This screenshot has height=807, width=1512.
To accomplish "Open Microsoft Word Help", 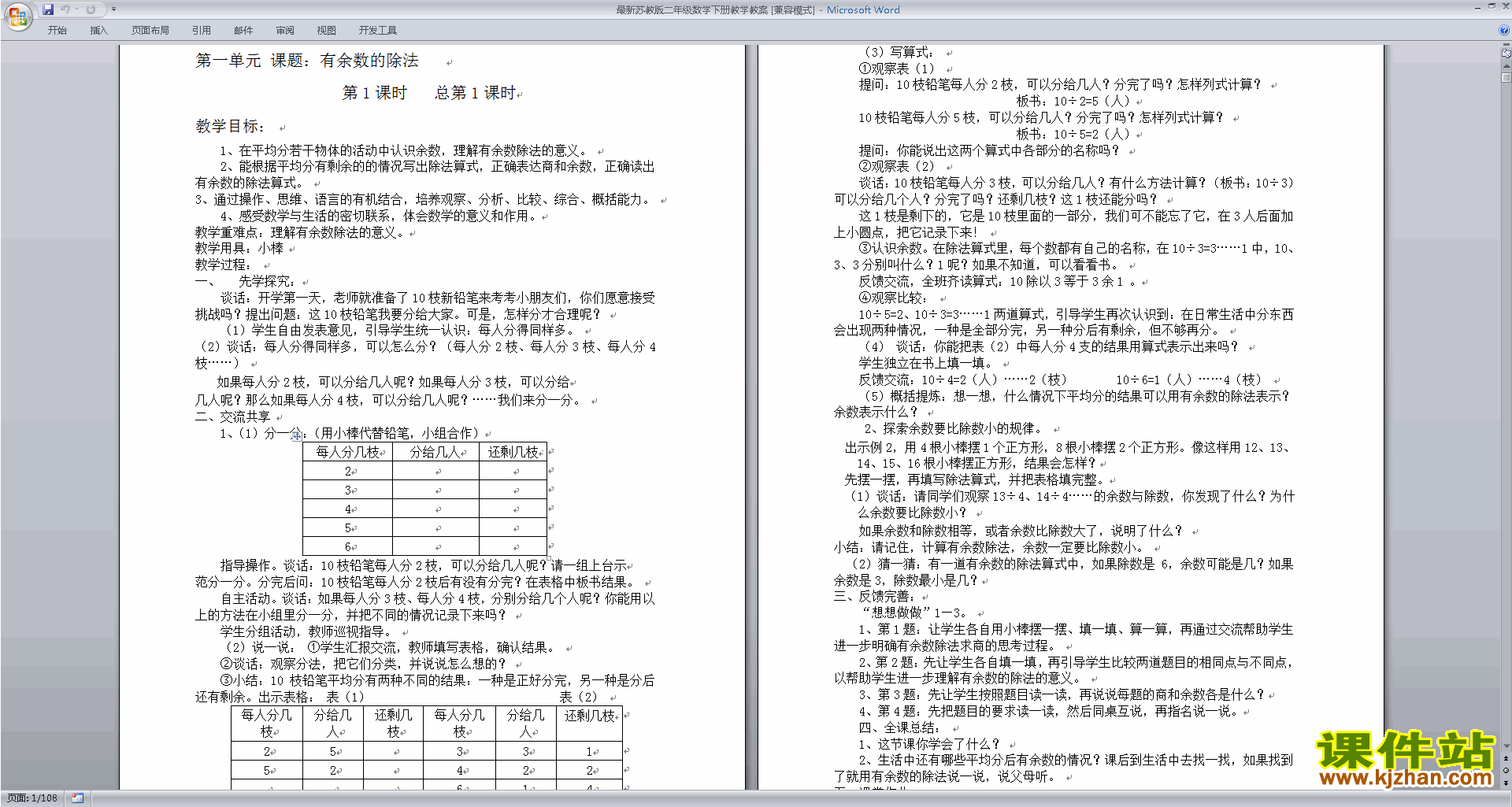I will 1504,31.
